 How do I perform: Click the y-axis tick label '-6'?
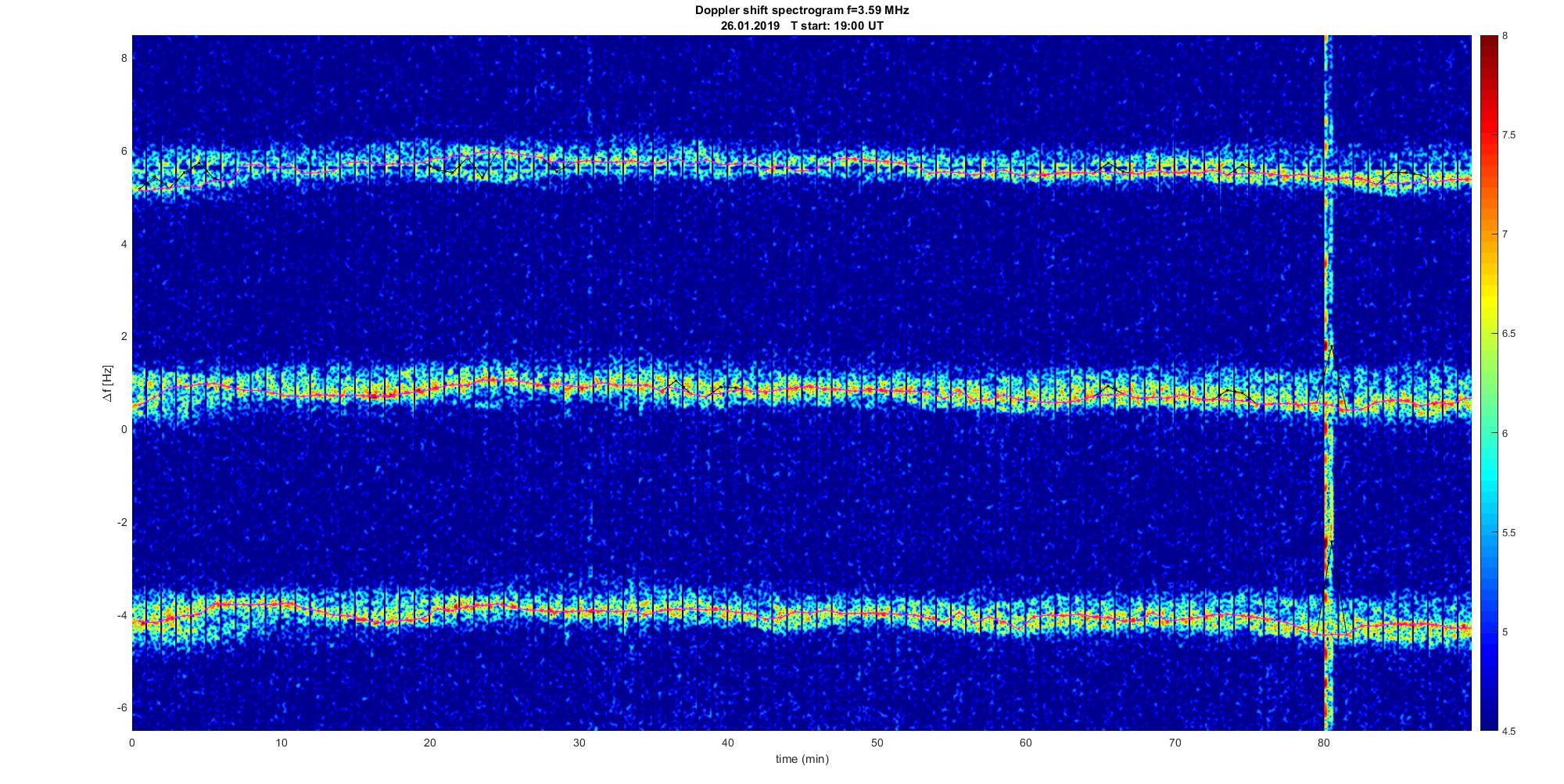pyautogui.click(x=123, y=708)
